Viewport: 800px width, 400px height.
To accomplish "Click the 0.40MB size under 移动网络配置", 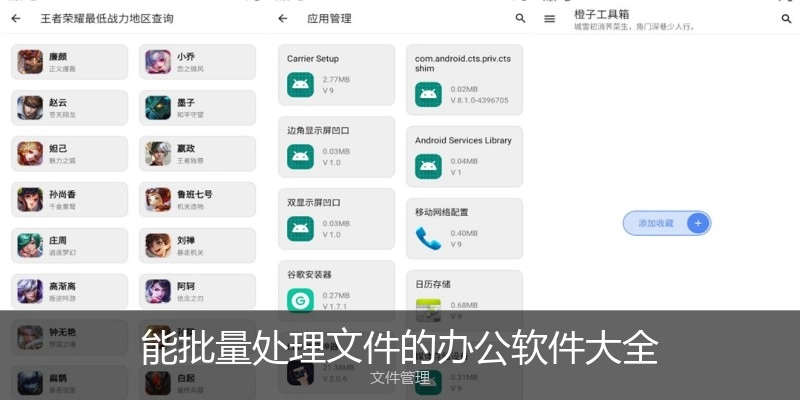I will (464, 233).
